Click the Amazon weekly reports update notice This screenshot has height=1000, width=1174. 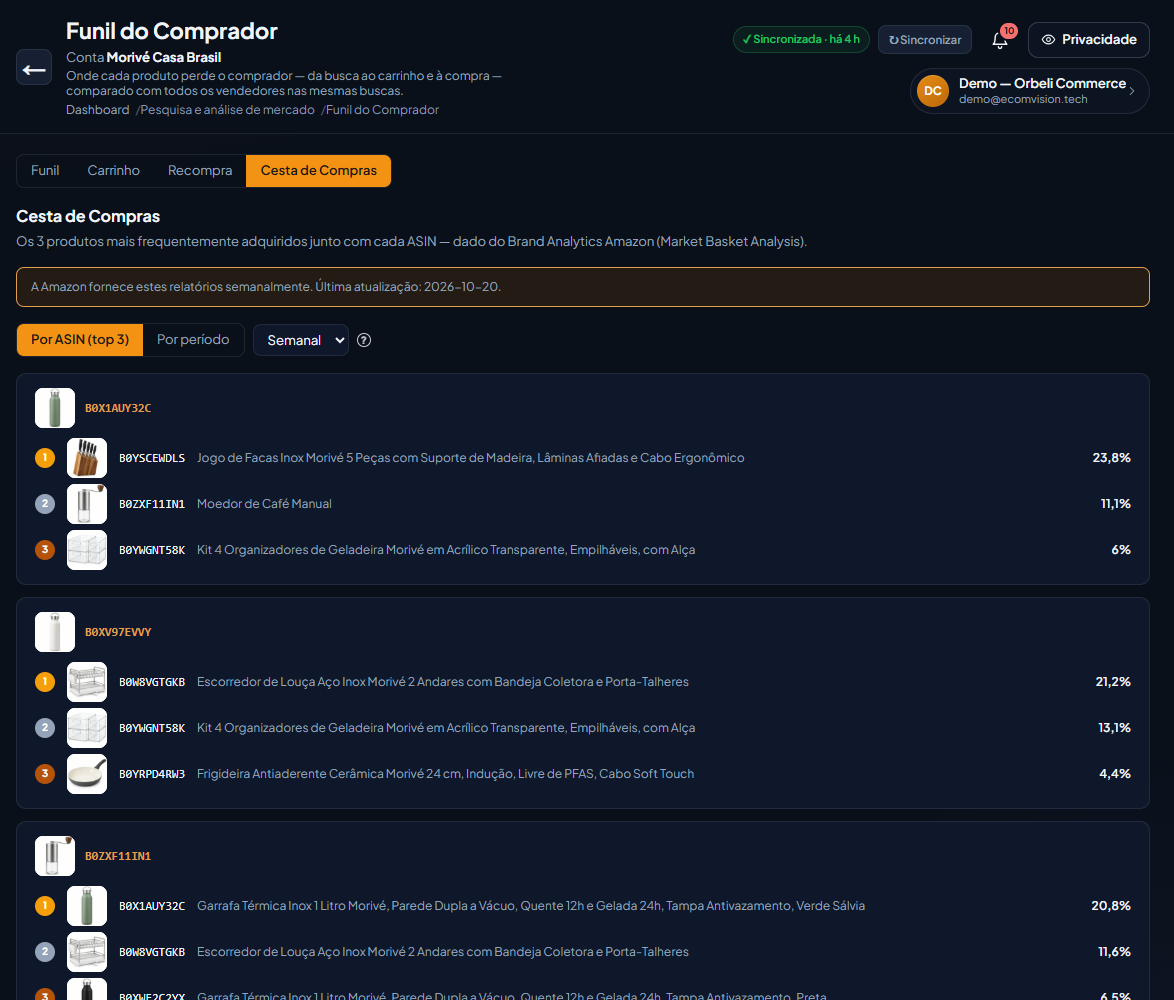point(583,287)
